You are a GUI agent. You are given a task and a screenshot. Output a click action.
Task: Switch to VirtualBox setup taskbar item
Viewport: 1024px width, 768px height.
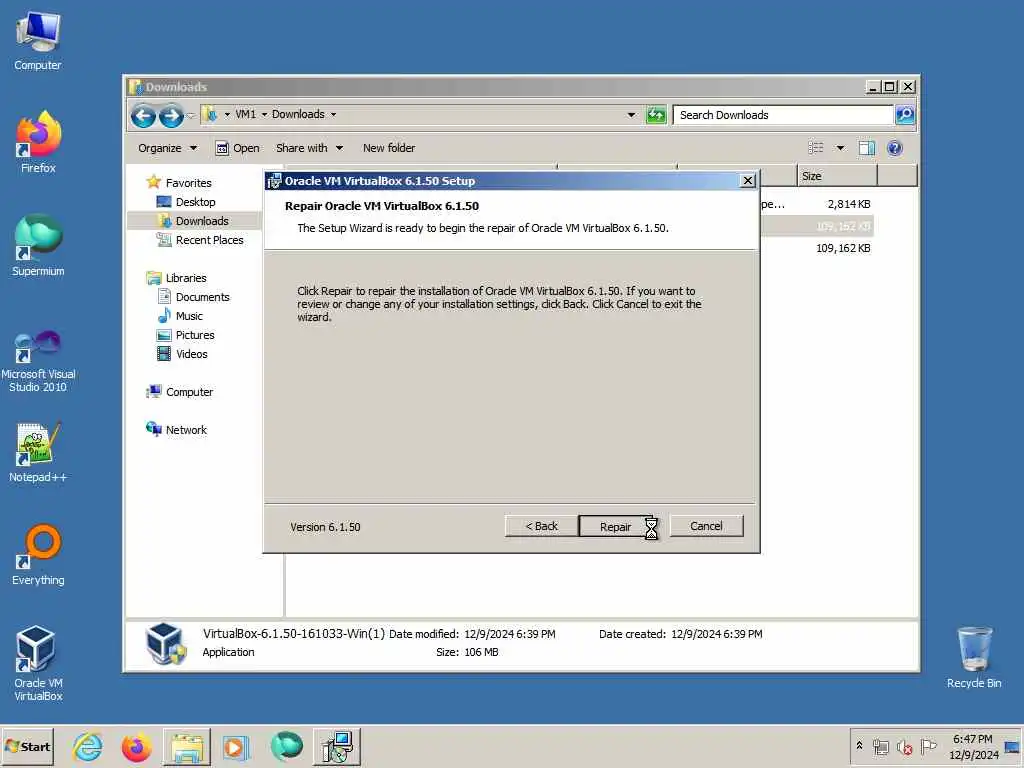pos(337,746)
